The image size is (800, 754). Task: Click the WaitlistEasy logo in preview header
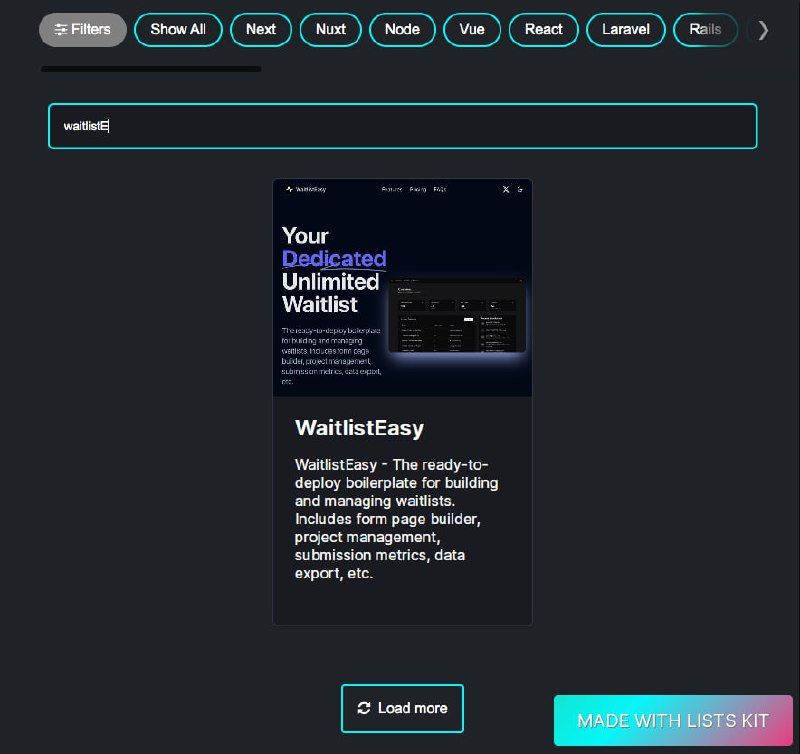coord(306,189)
